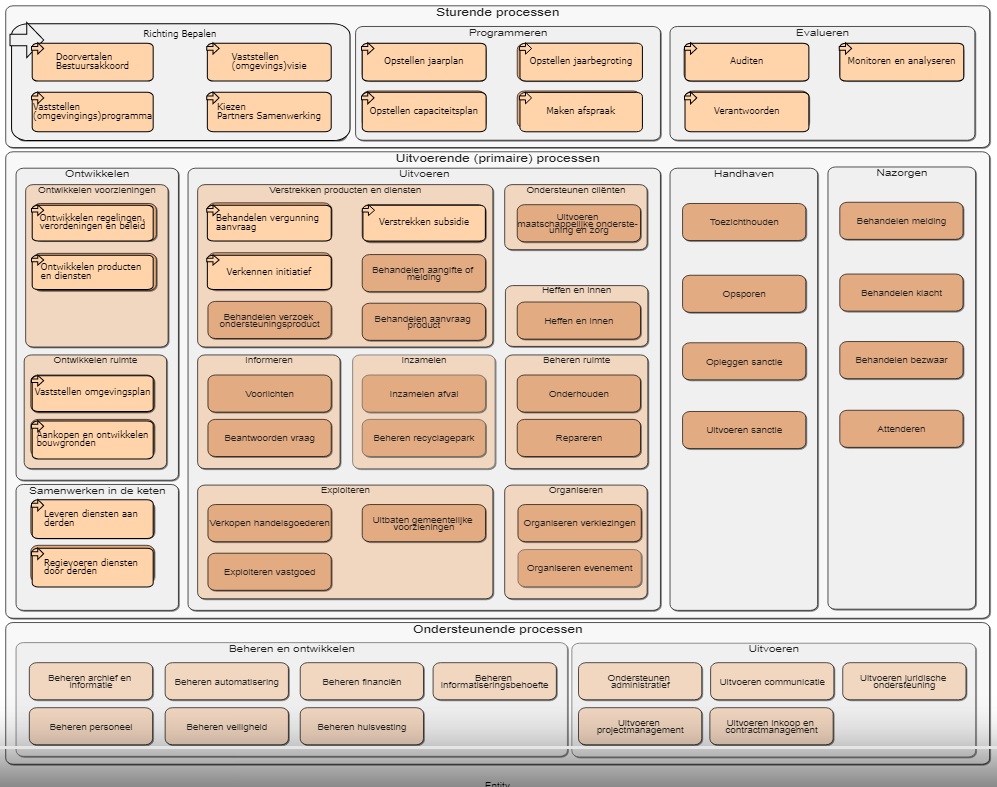The height and width of the screenshot is (787, 997).
Task: Click process arrow icon on Opstellen jaarplan
Action: 368,48
